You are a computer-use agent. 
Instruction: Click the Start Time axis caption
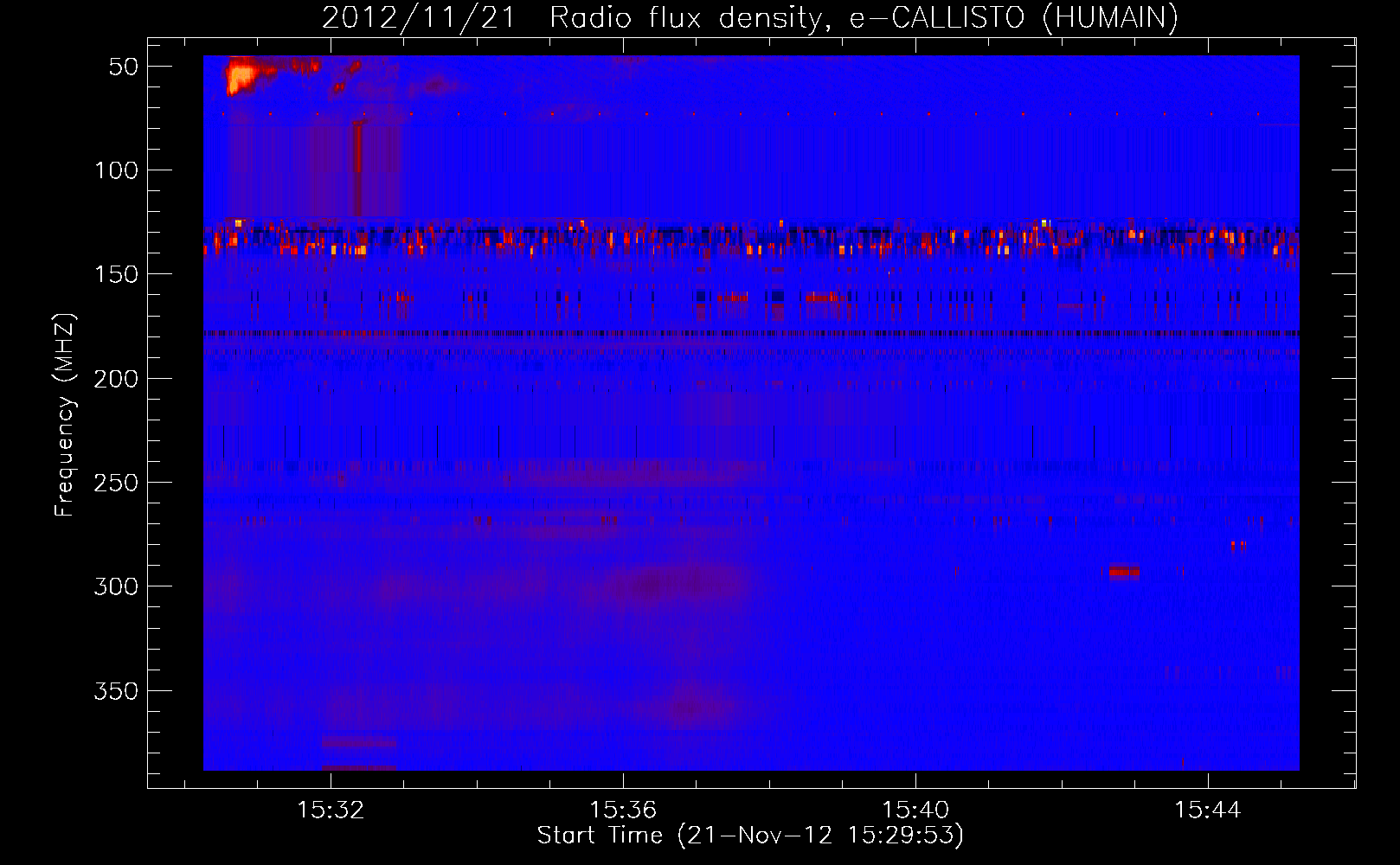pyautogui.click(x=750, y=836)
